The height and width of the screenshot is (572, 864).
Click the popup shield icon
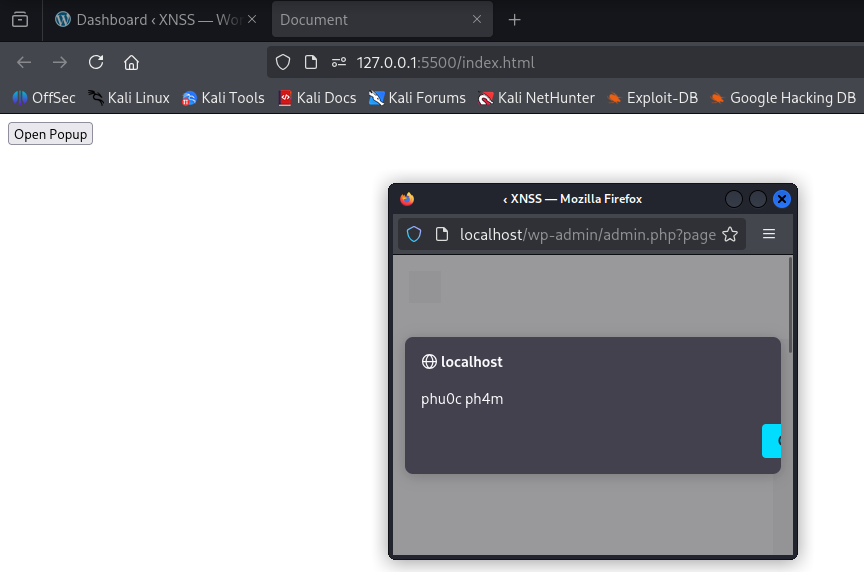414,234
